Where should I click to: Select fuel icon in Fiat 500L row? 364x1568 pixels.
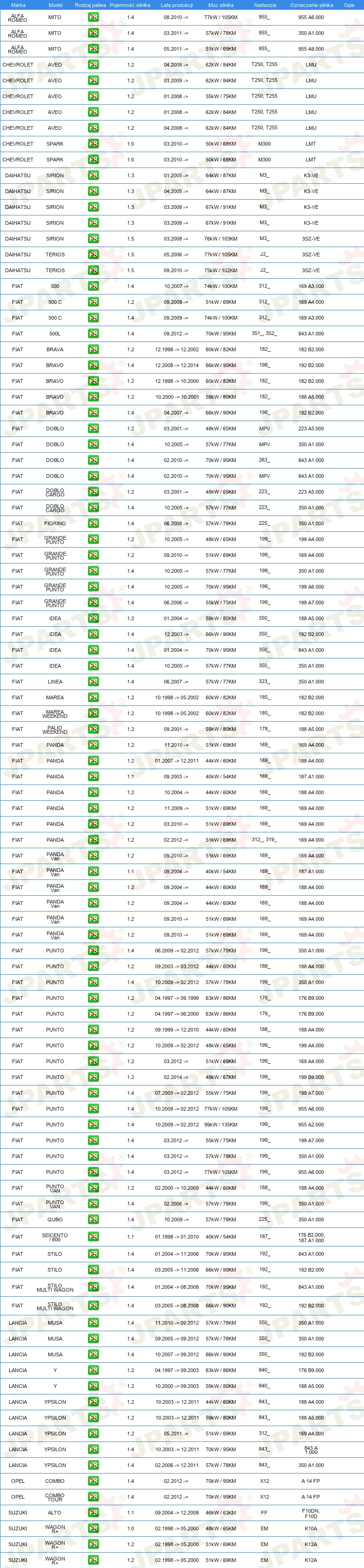(x=93, y=334)
